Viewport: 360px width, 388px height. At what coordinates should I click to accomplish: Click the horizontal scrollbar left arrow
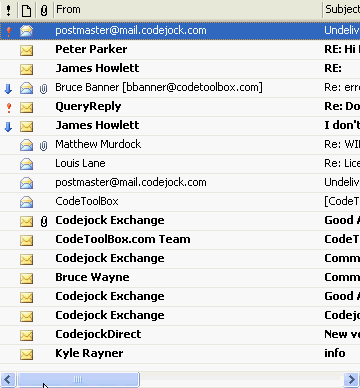point(8,380)
